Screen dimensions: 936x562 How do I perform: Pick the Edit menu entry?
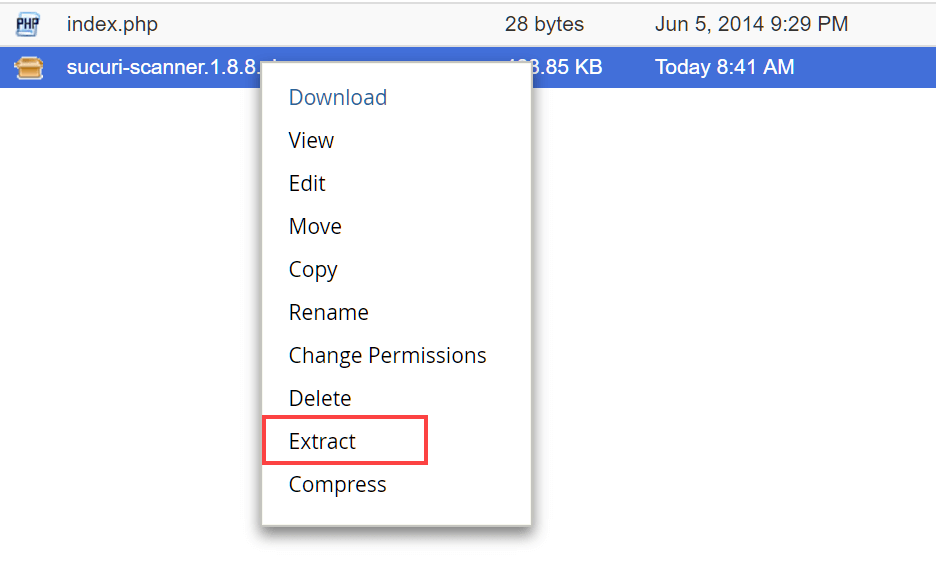[x=307, y=183]
